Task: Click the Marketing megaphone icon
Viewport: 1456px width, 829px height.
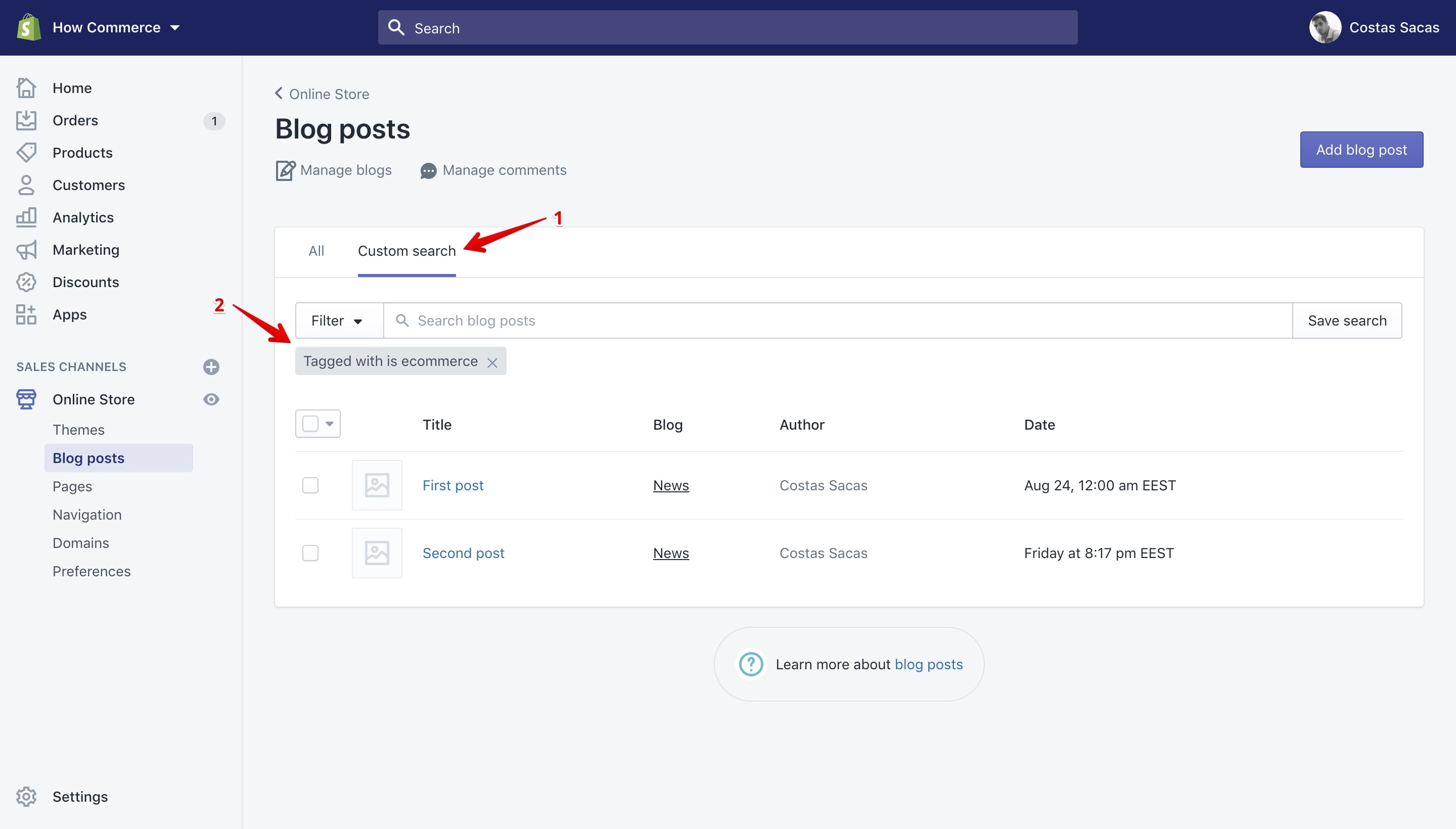Action: [26, 250]
